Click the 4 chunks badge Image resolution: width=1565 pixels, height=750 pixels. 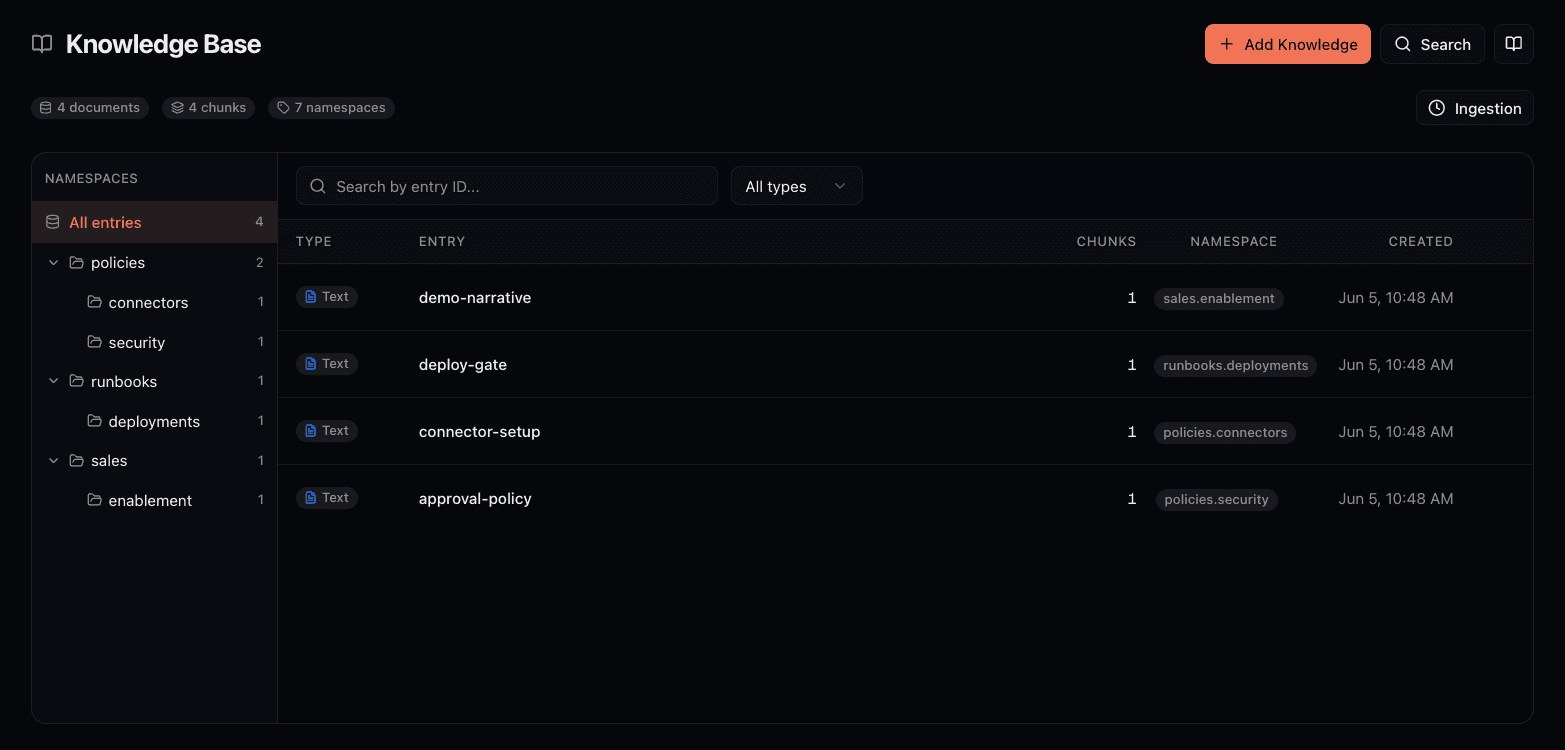click(209, 108)
